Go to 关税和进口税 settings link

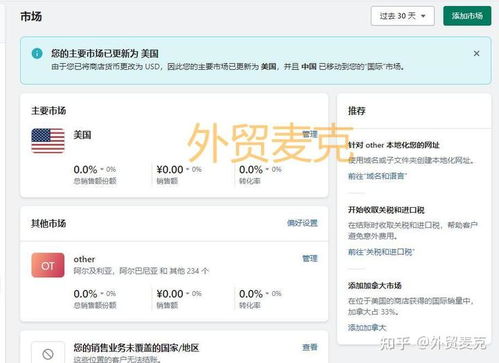click(381, 252)
